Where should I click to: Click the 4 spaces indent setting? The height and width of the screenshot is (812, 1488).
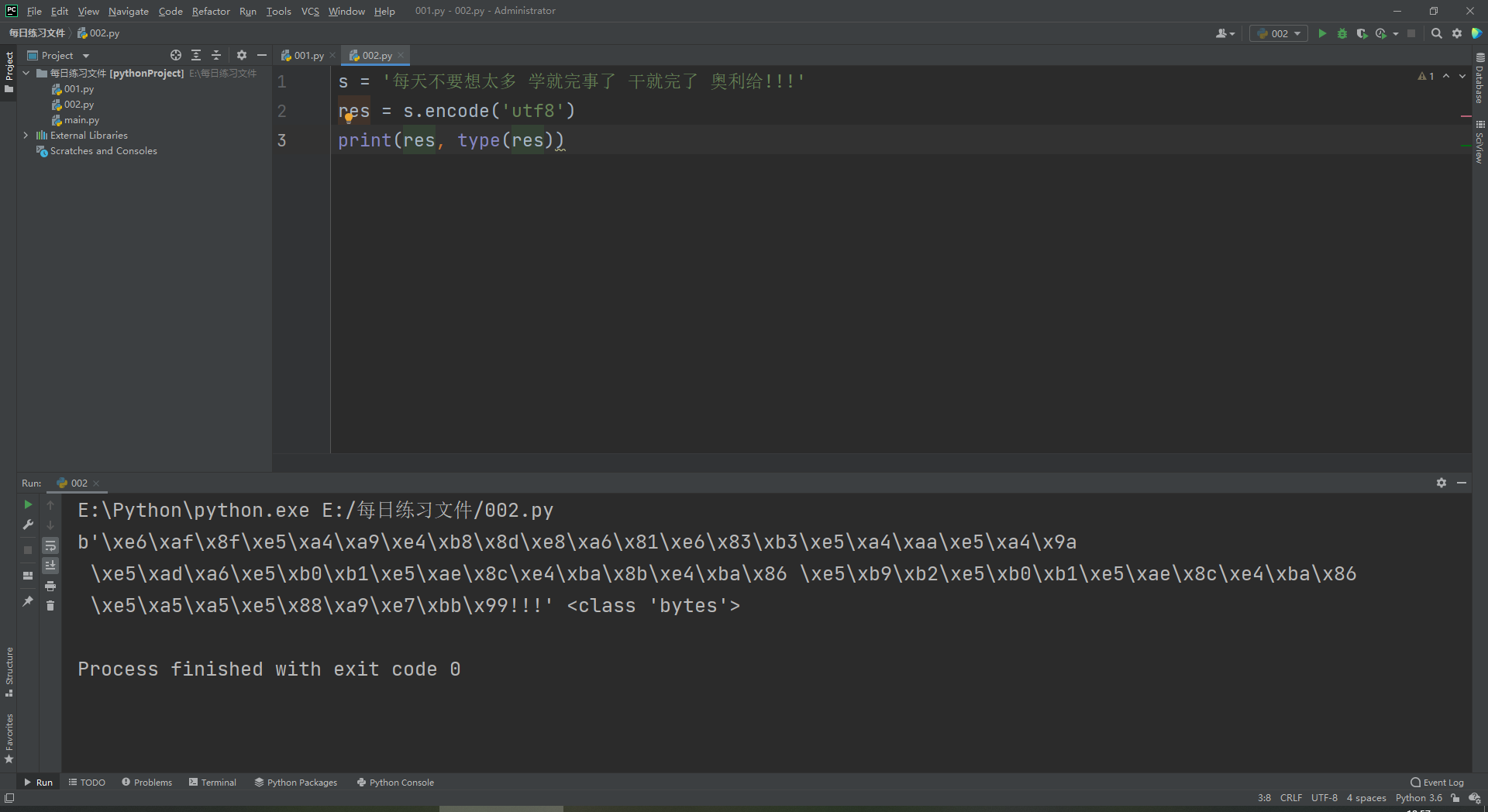coord(1366,798)
